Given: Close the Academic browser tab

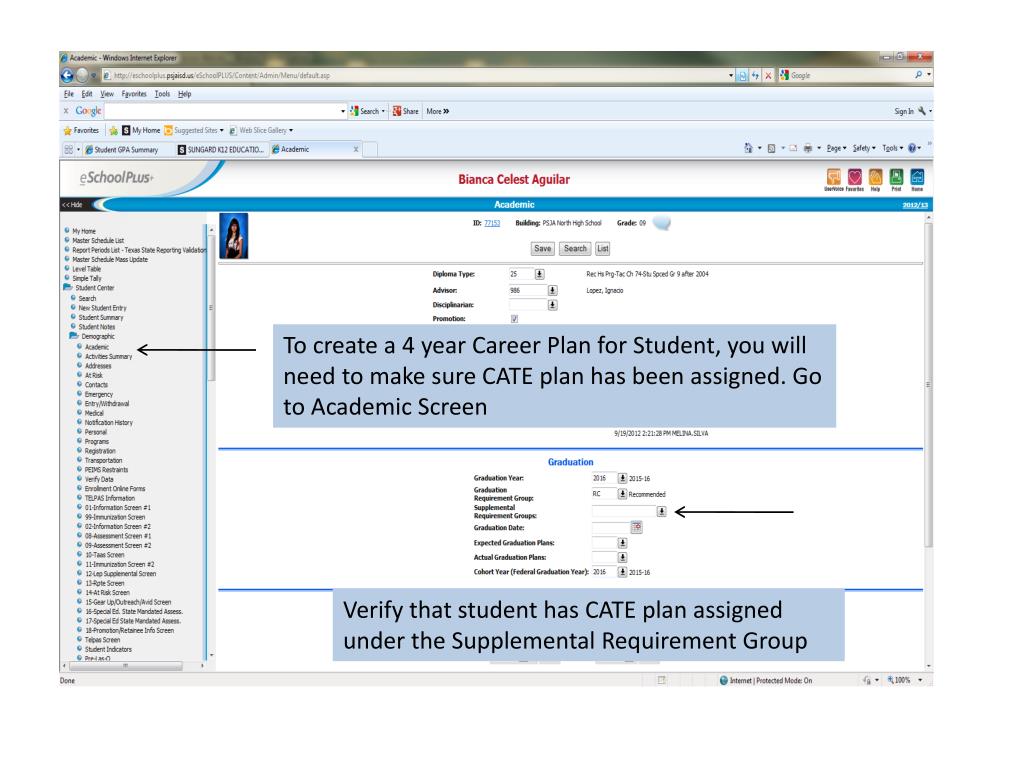Looking at the screenshot, I should tap(356, 150).
